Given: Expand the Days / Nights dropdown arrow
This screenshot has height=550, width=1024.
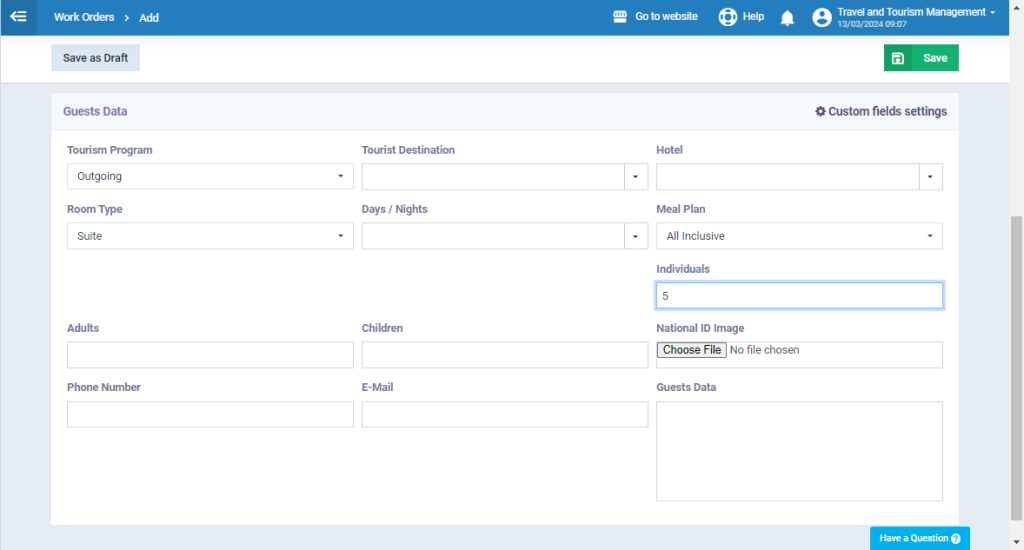Looking at the screenshot, I should coord(636,236).
